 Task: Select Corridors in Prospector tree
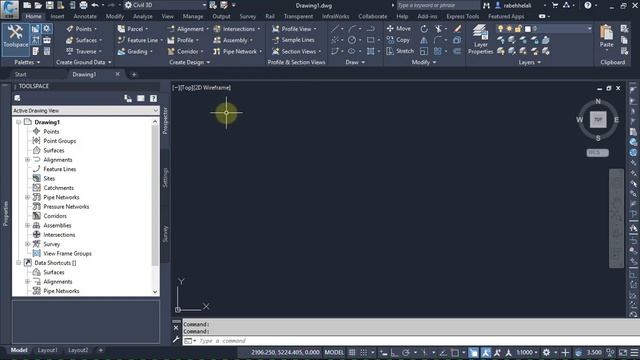55,216
